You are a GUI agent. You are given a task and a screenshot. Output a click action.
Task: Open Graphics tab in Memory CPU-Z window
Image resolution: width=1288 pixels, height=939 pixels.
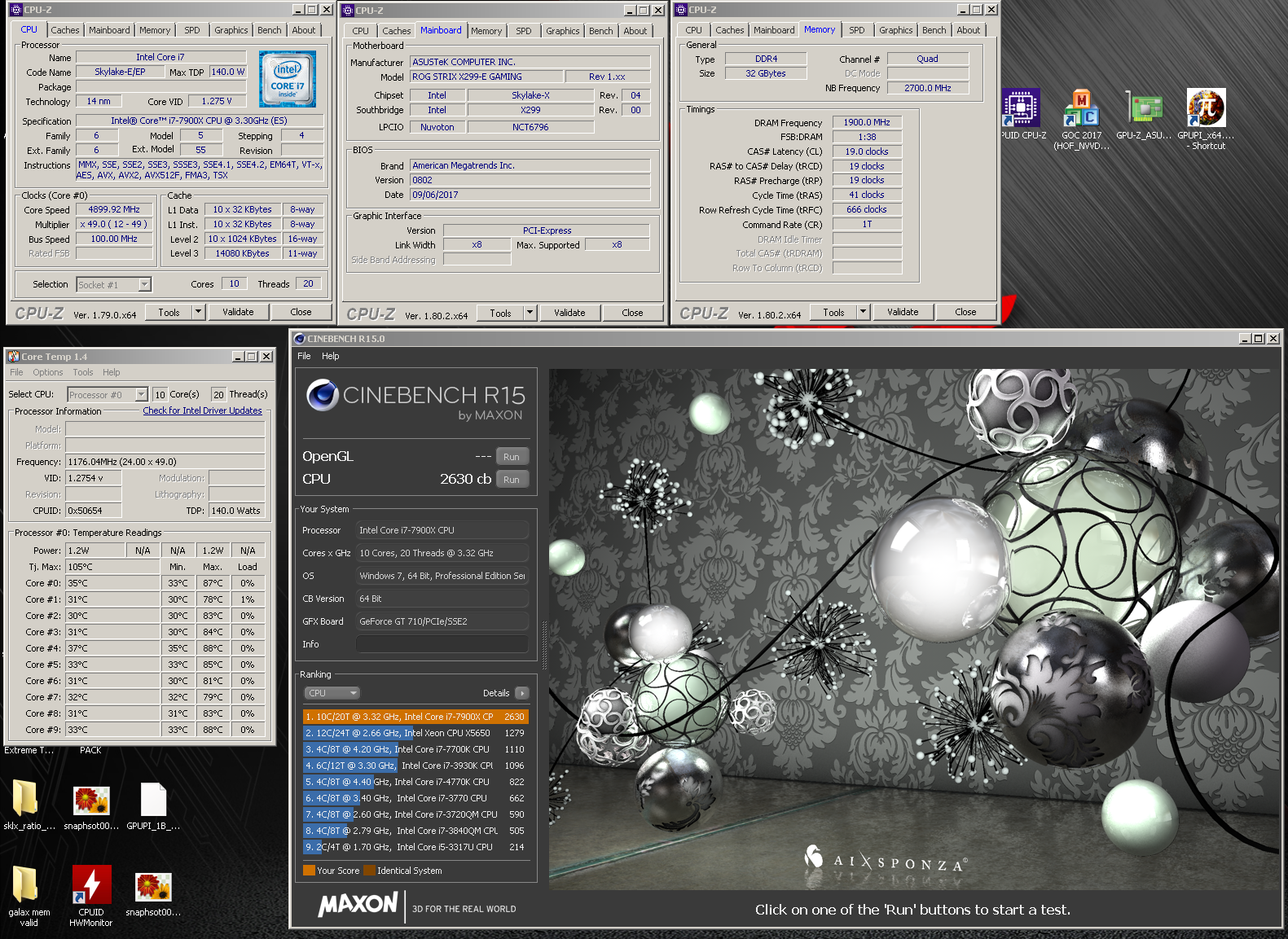click(896, 30)
